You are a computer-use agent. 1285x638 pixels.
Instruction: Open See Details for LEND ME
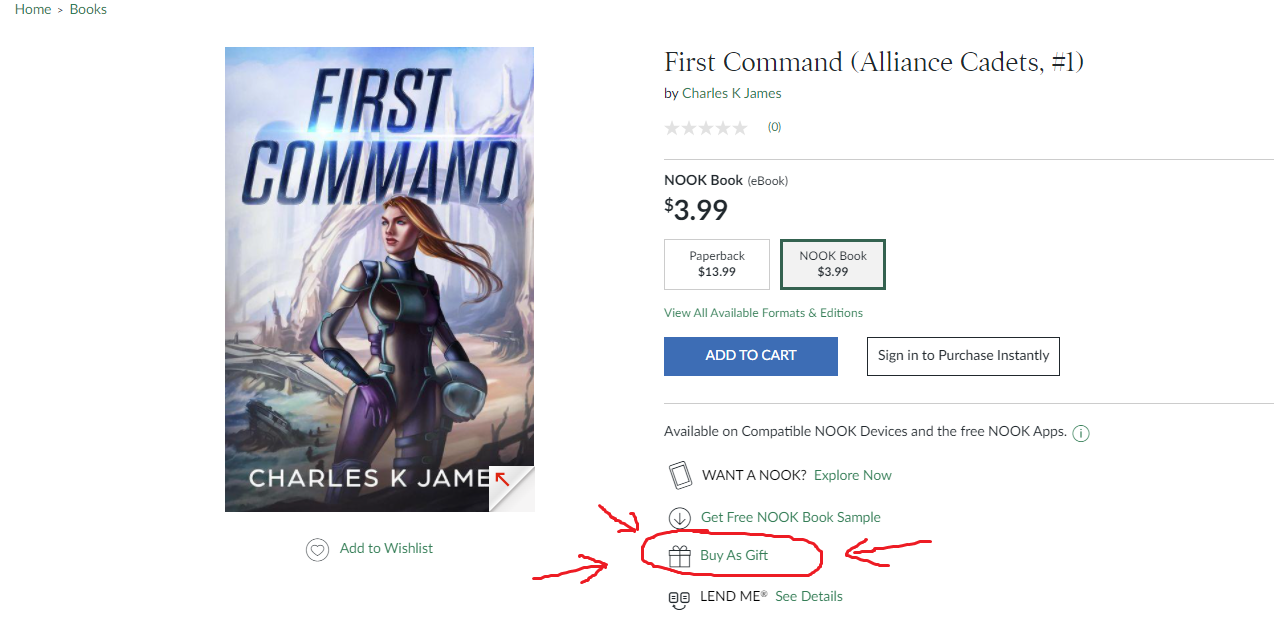pos(808,597)
